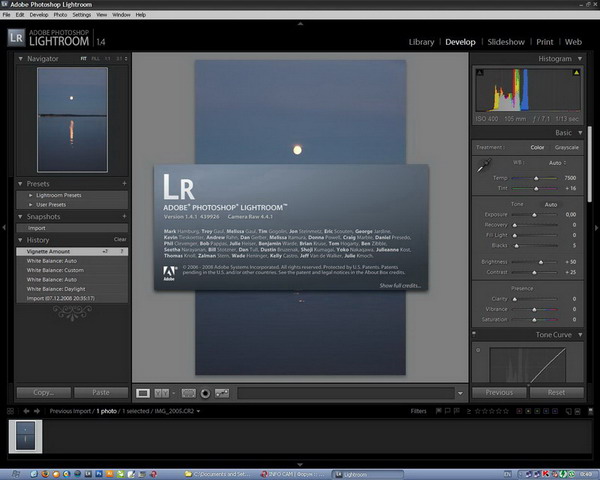Open the toolbar content dropdown arrow
The image size is (600, 480).
coord(460,393)
